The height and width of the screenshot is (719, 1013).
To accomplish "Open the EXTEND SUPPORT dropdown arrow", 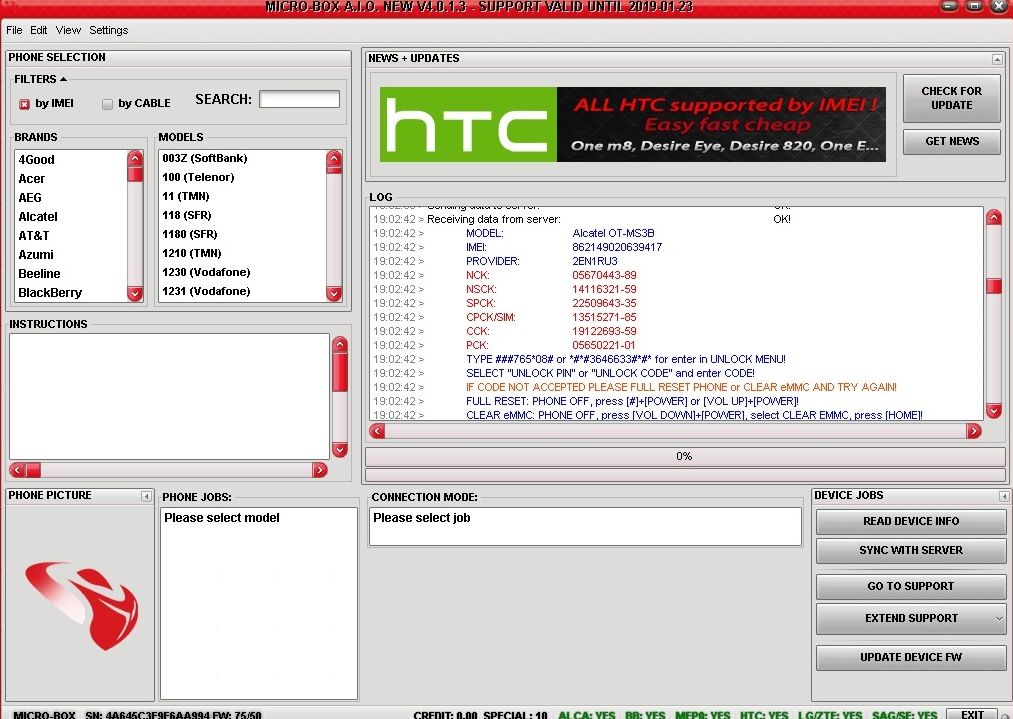I will pos(999,619).
